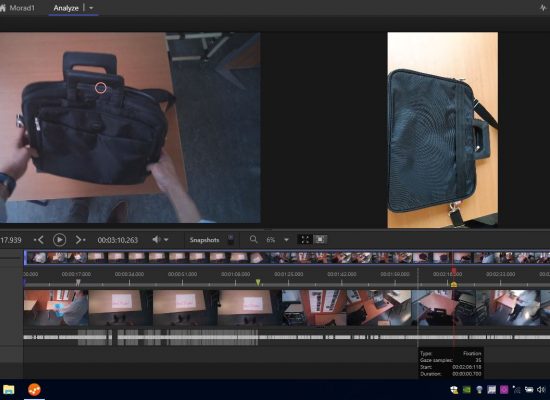
Task: Click the 6% zoom value
Action: (270, 240)
